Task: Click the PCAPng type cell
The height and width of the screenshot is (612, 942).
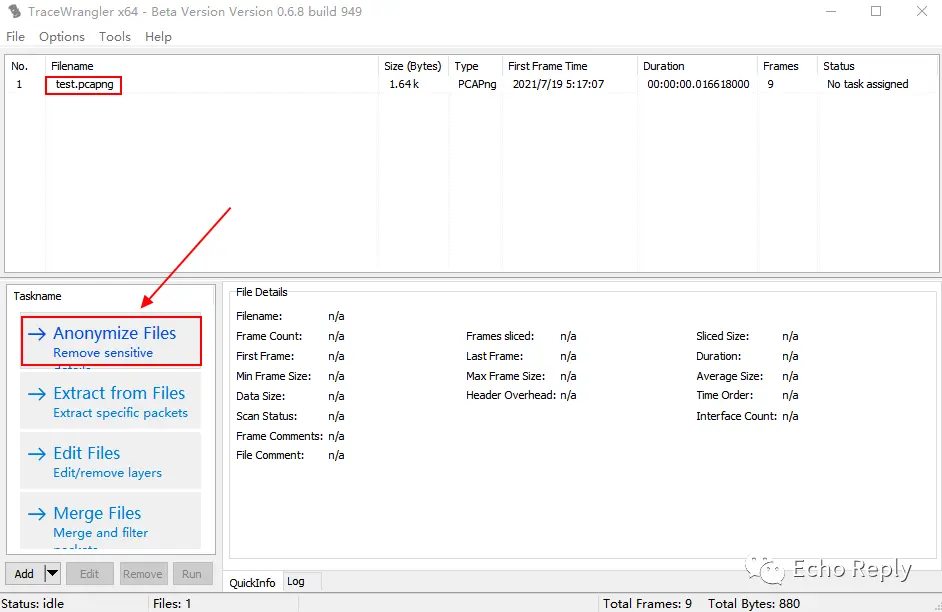Action: pos(477,84)
